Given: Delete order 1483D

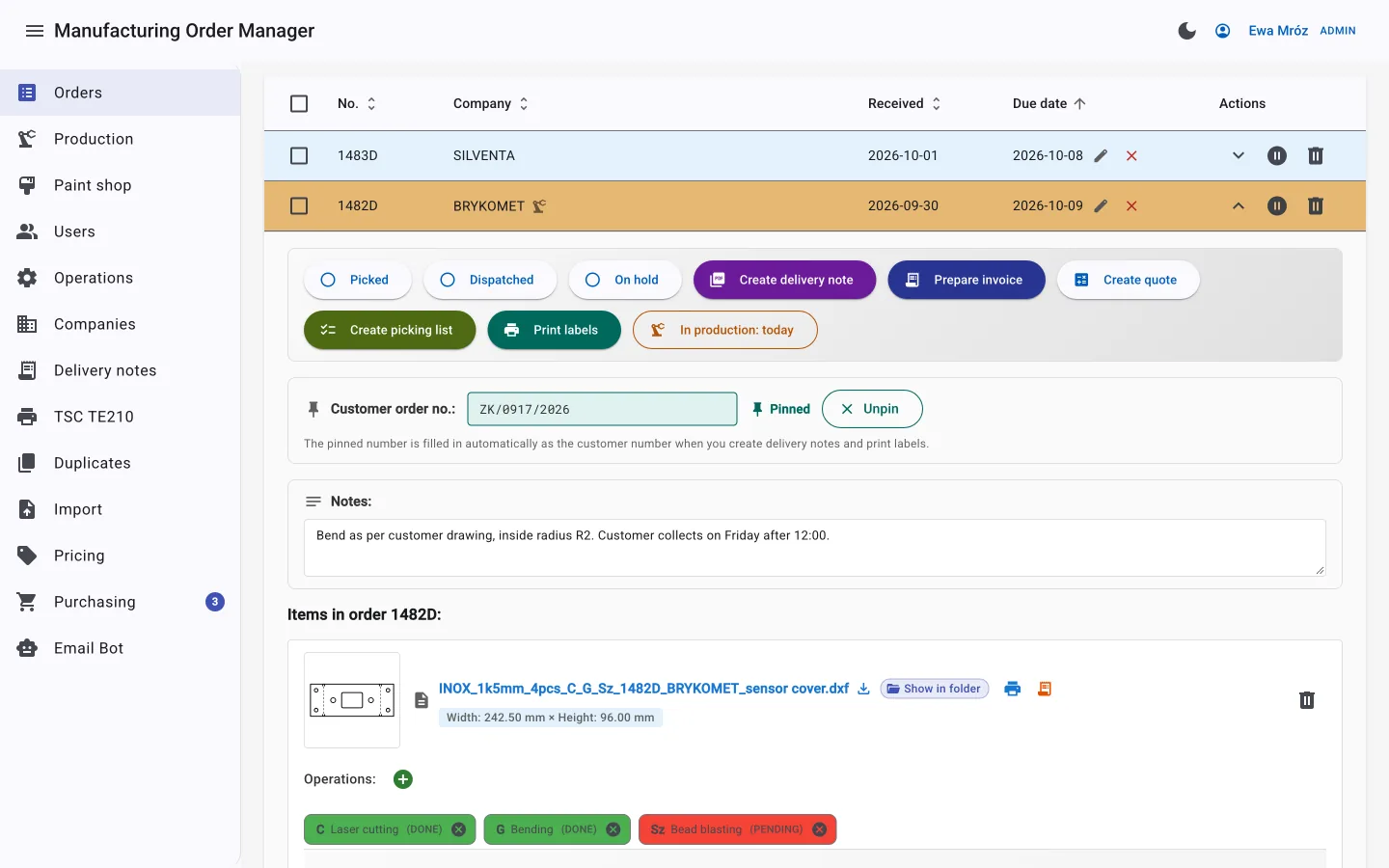Looking at the screenshot, I should (x=1316, y=155).
